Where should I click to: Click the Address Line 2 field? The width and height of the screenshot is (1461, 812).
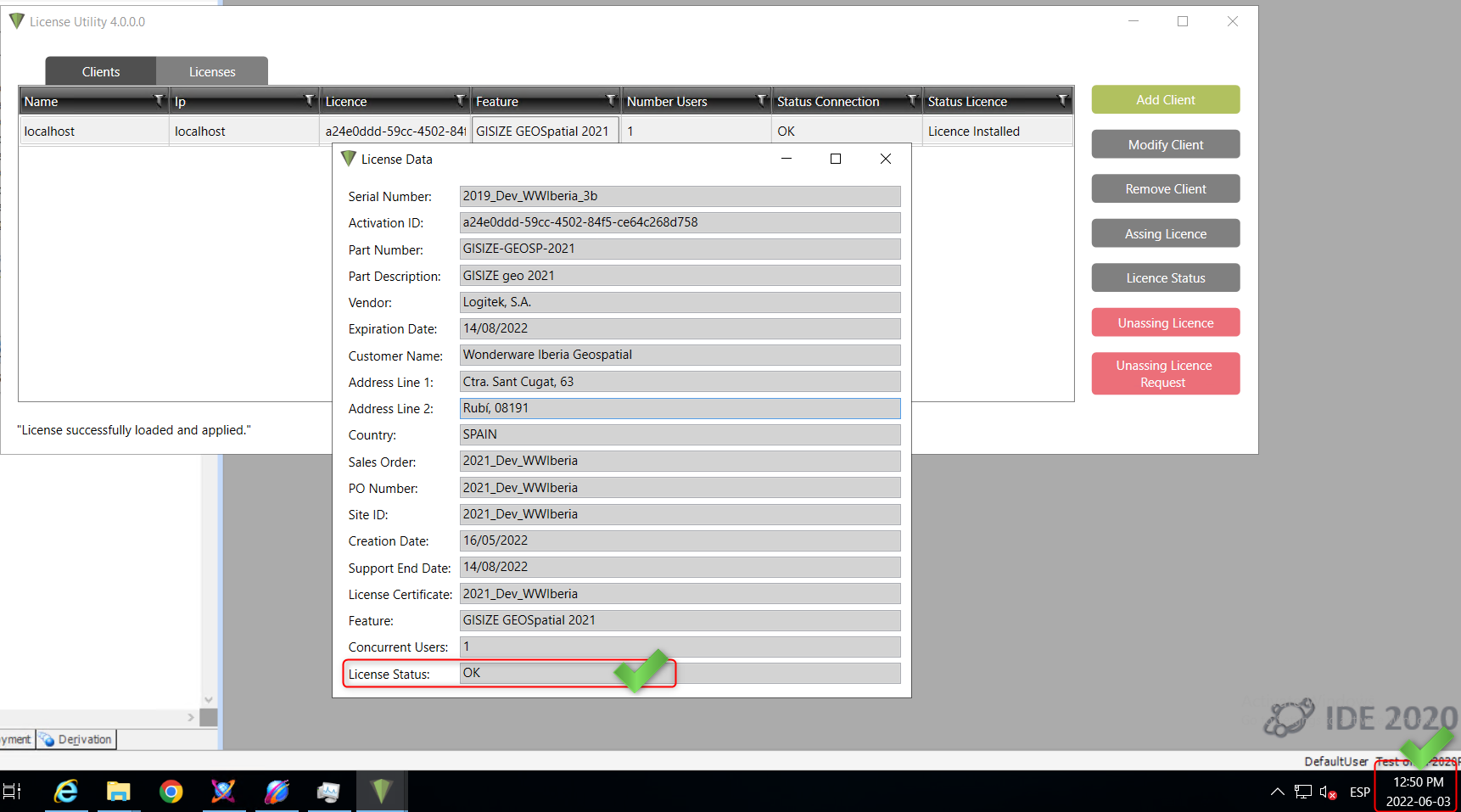[x=680, y=408]
